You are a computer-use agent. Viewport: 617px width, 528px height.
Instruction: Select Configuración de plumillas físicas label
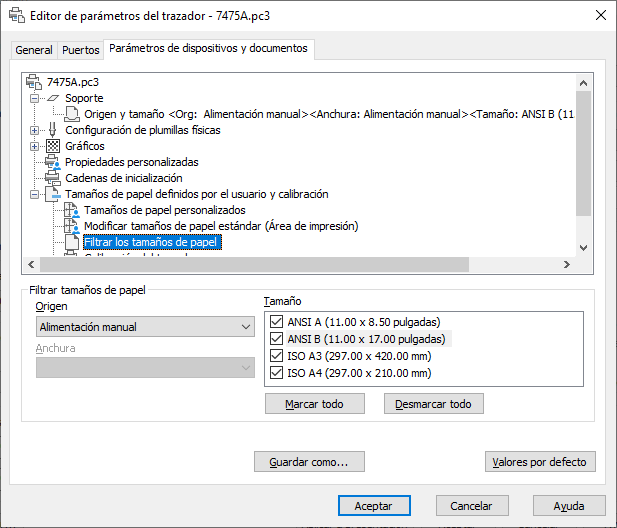143,130
